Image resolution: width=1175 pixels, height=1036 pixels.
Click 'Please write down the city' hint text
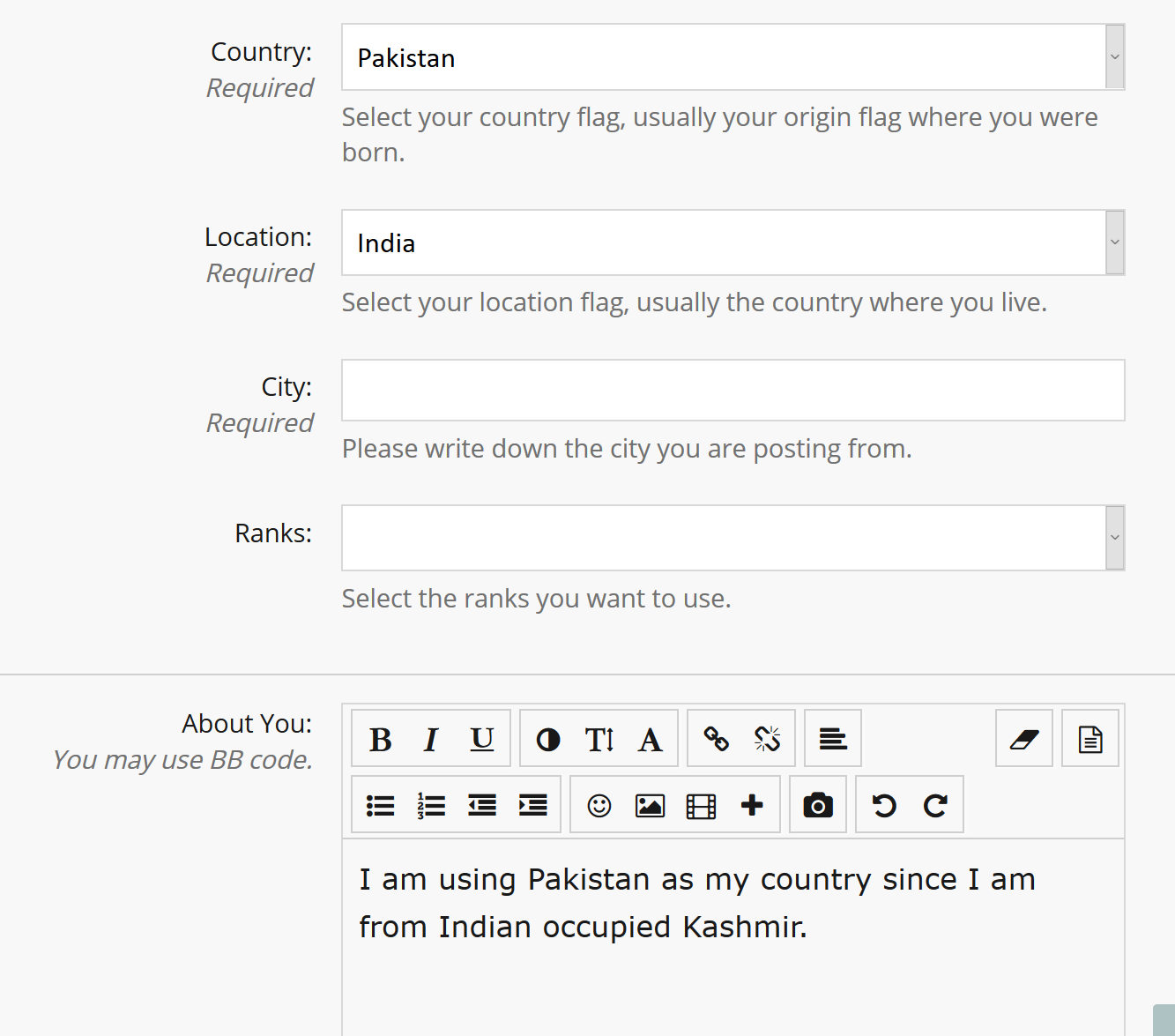(x=627, y=449)
